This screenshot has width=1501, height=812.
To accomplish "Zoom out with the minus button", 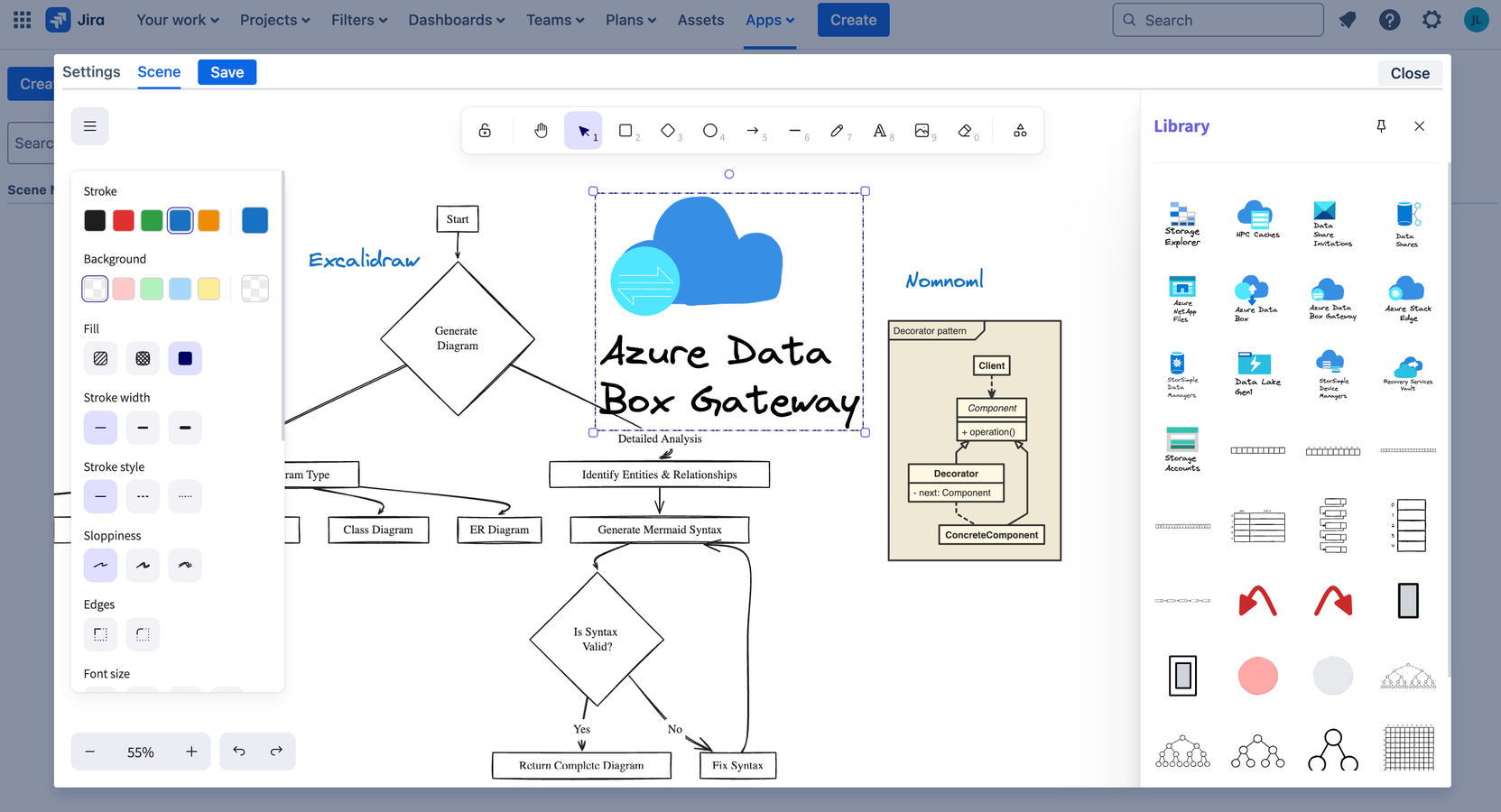I will click(90, 752).
